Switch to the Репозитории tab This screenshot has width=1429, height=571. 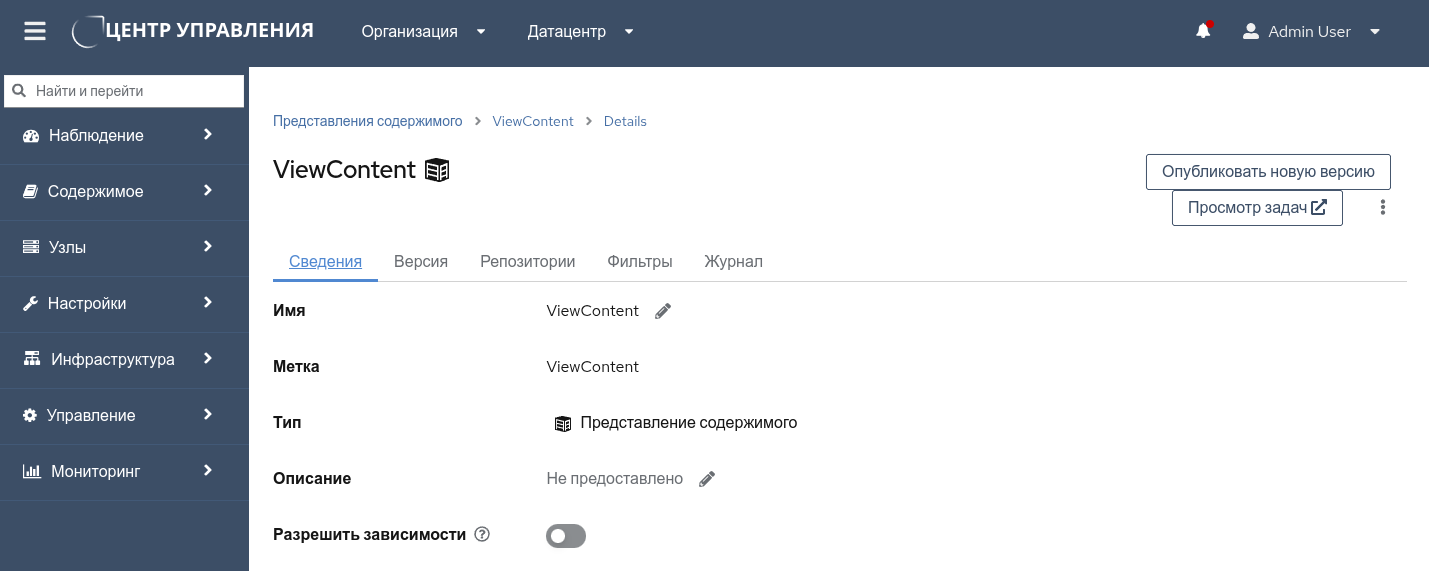[x=527, y=262]
